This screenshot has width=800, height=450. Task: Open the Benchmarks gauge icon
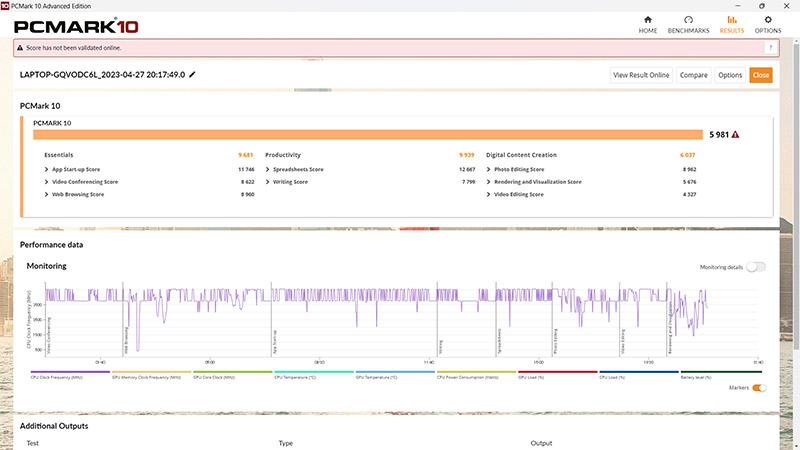(x=688, y=20)
